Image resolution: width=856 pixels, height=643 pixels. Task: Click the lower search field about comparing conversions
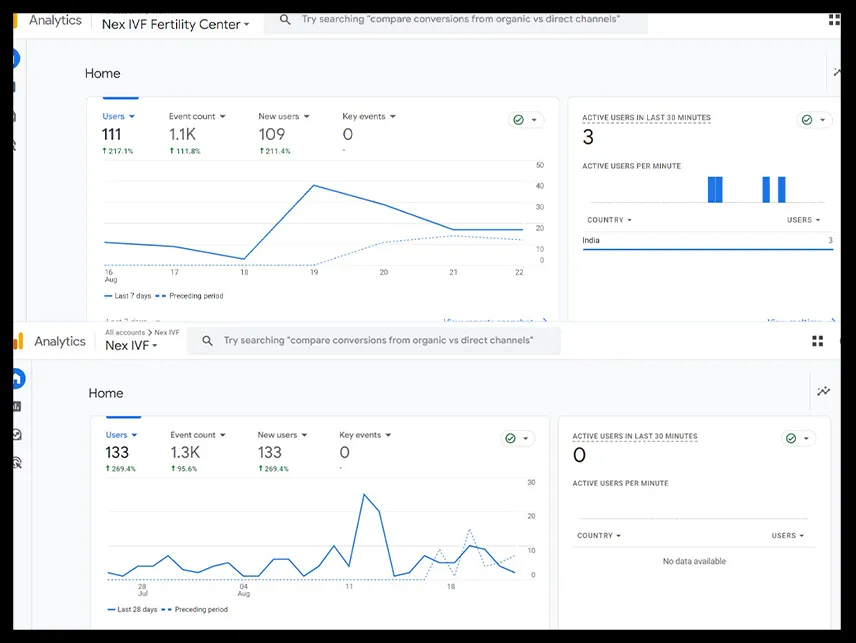pos(374,341)
